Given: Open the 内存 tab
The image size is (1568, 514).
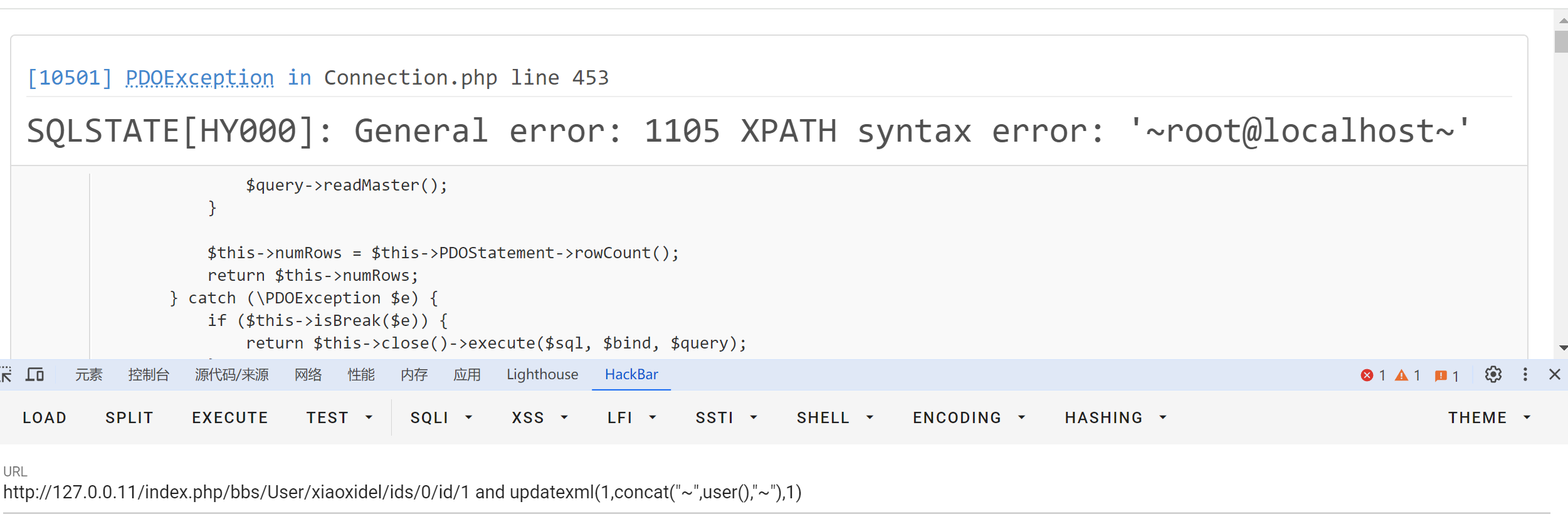Looking at the screenshot, I should [x=414, y=375].
